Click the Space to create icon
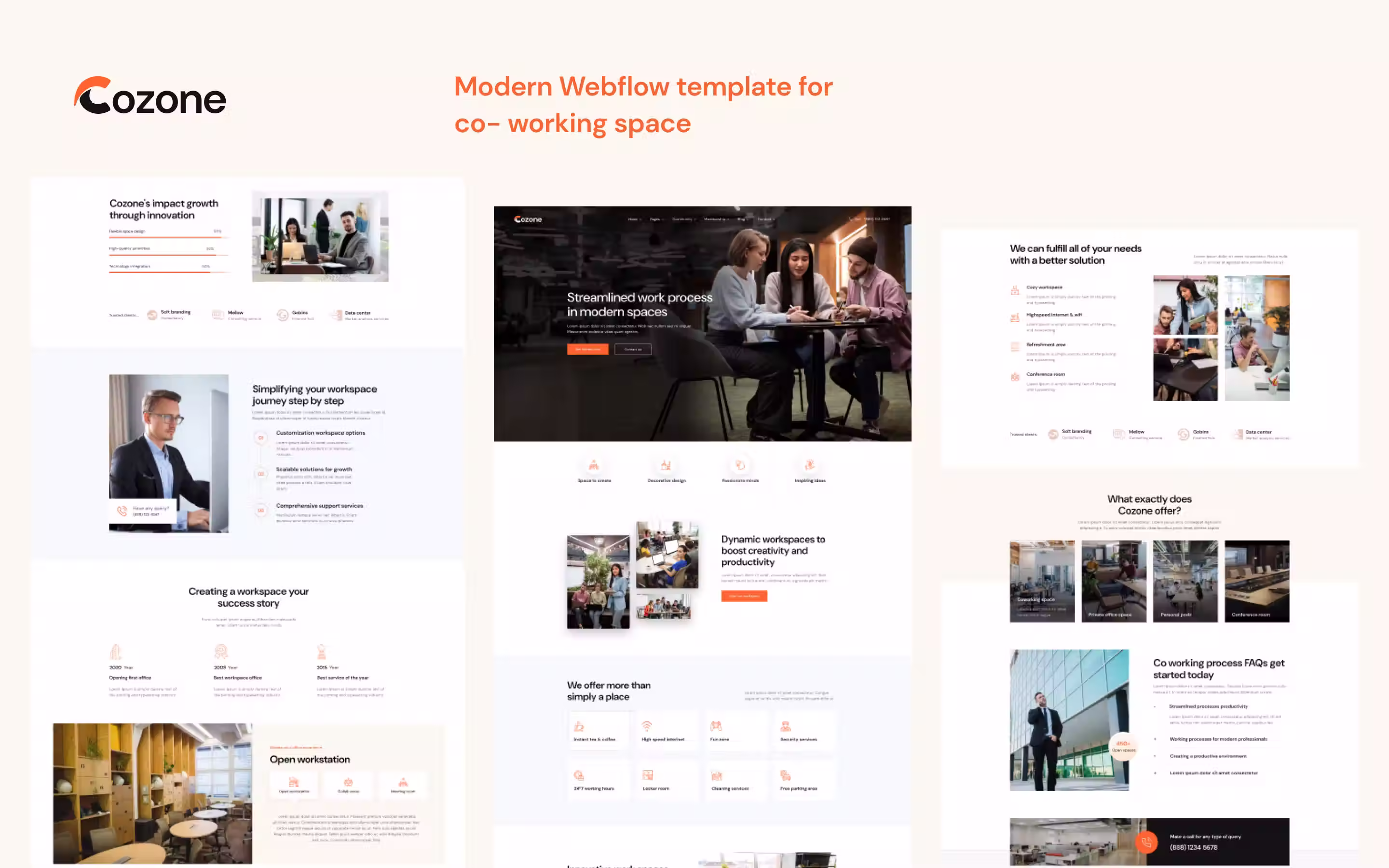Viewport: 1389px width, 868px height. coord(594,465)
